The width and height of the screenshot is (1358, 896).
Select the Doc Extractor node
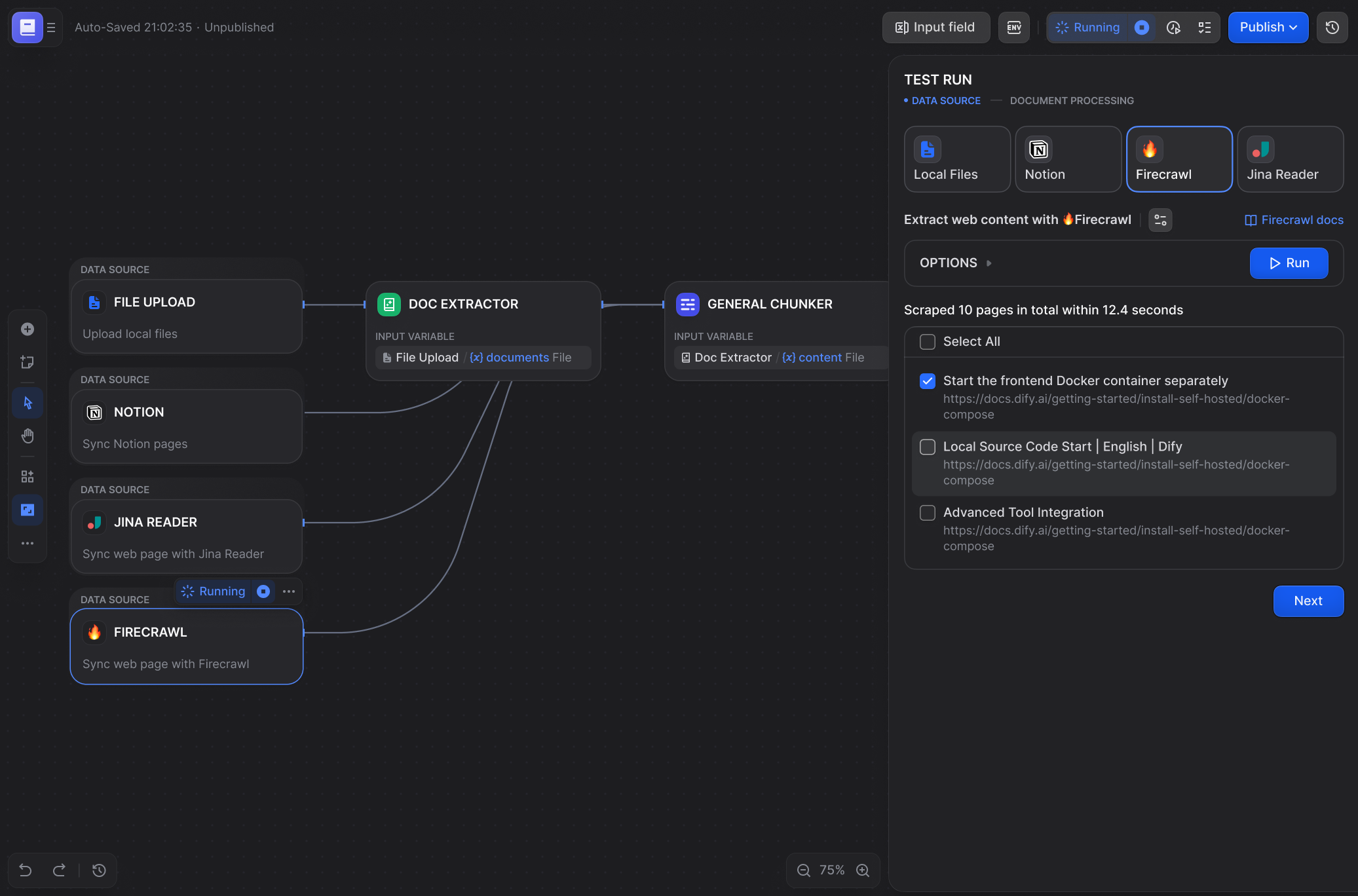tap(483, 305)
